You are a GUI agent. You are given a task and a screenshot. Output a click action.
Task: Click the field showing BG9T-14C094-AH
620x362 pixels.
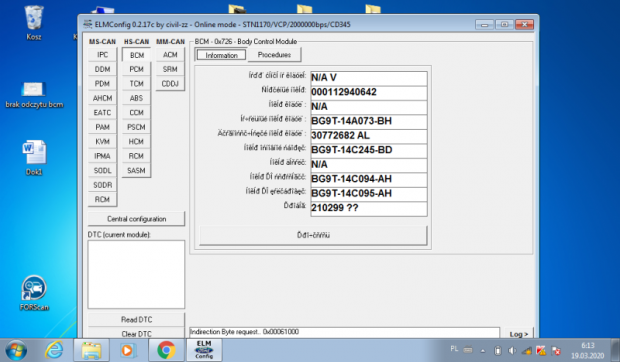click(x=369, y=179)
